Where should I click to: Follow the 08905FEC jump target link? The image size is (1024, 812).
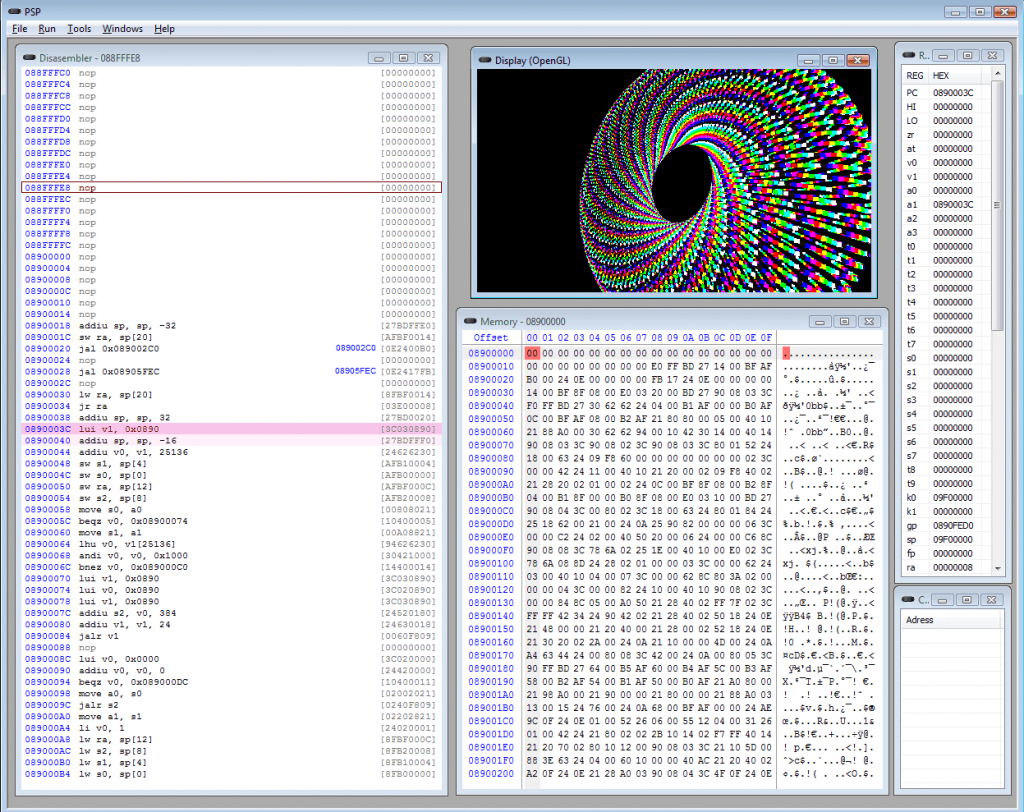pos(355,371)
